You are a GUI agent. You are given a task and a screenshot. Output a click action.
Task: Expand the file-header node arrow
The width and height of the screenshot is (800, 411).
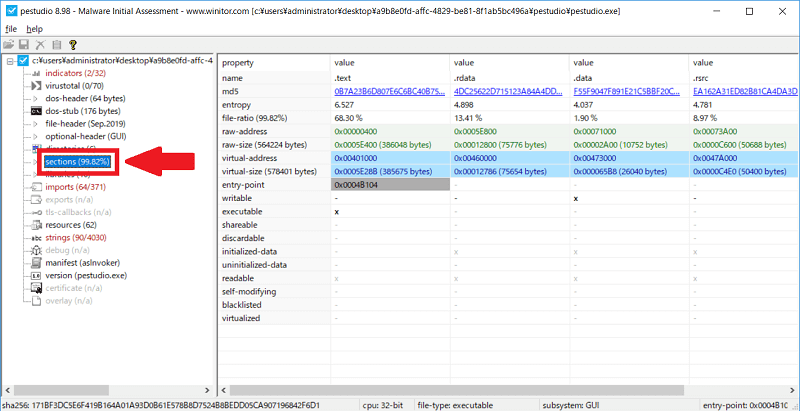click(35, 124)
